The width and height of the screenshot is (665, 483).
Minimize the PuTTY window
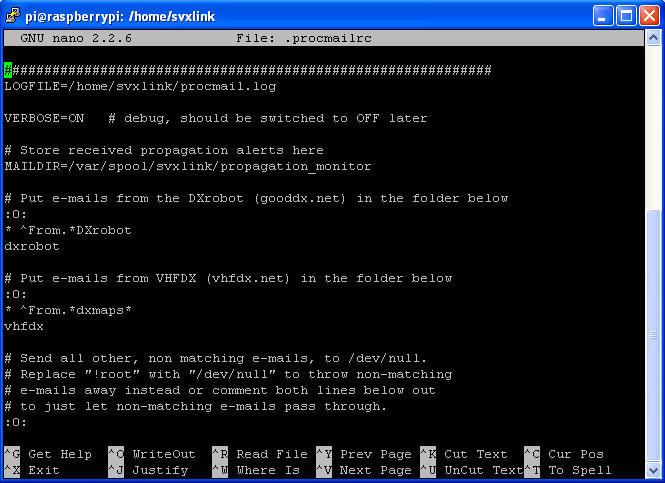[x=603, y=15]
